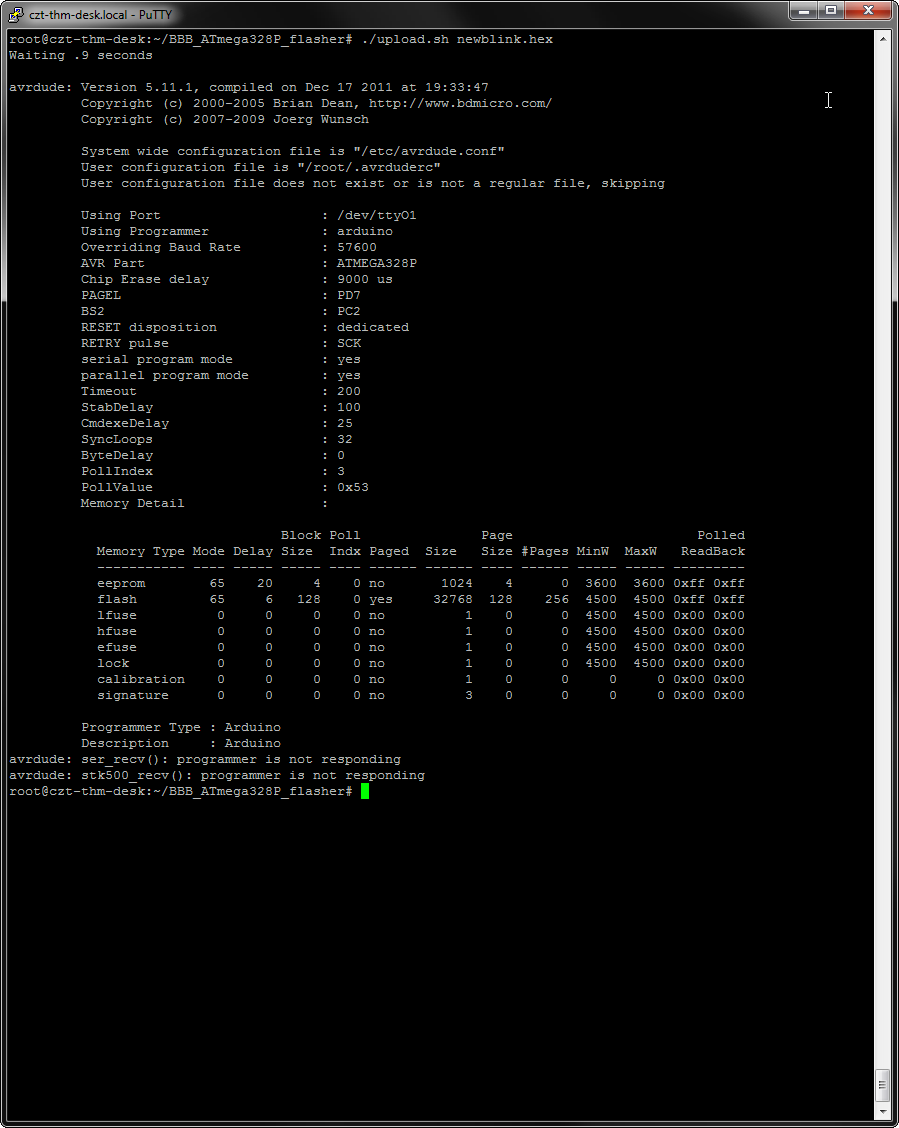This screenshot has width=899, height=1128.
Task: Click the Memory Detail label
Action: 132,504
